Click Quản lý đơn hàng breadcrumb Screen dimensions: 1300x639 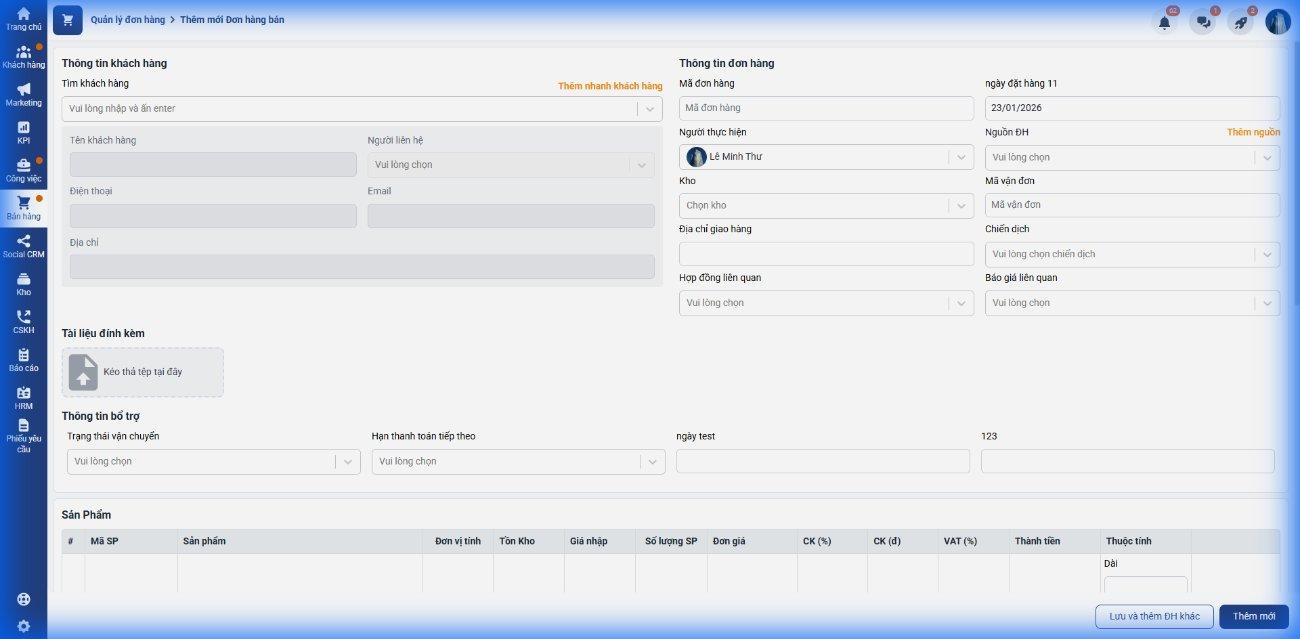coord(128,20)
